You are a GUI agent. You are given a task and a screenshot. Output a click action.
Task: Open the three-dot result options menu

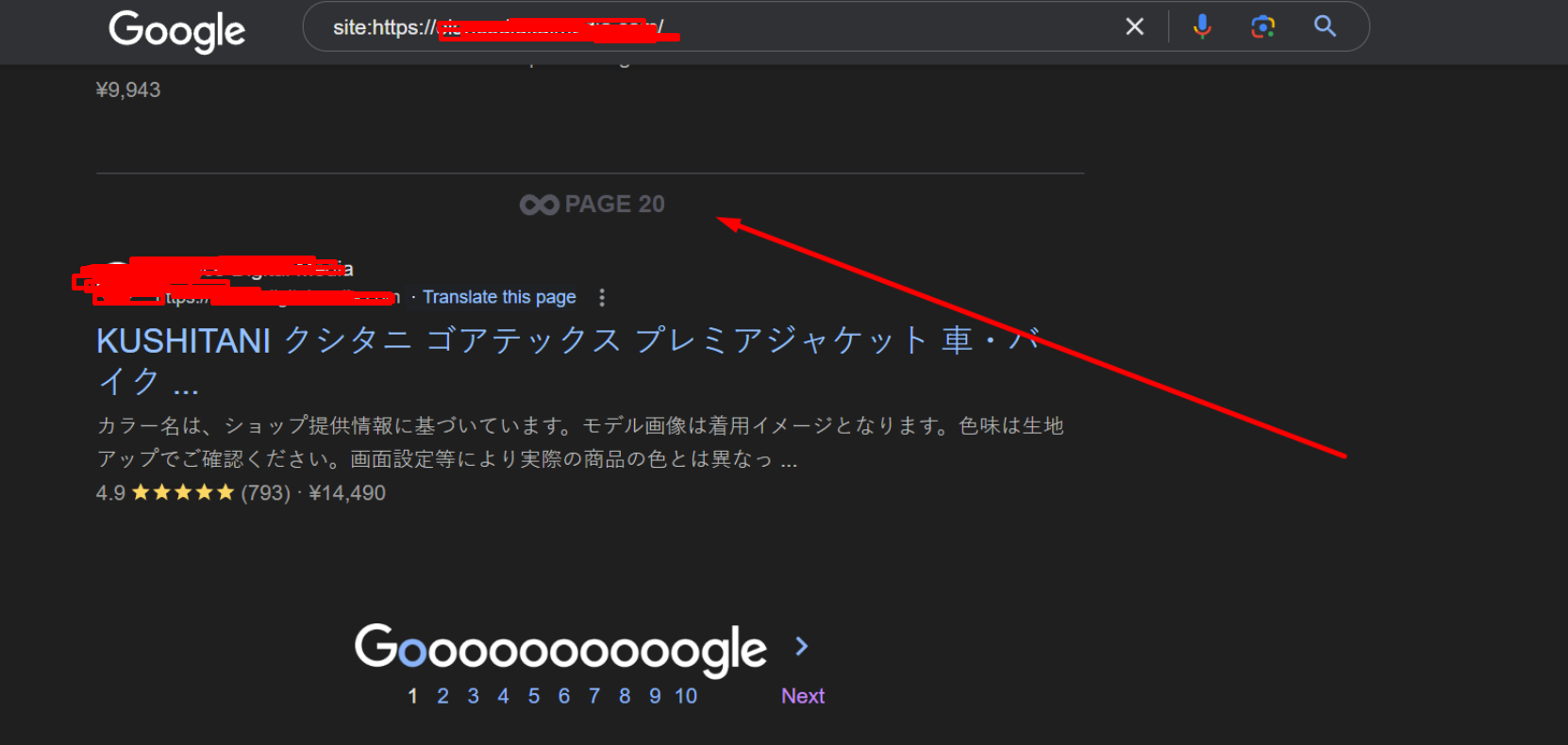click(x=602, y=297)
